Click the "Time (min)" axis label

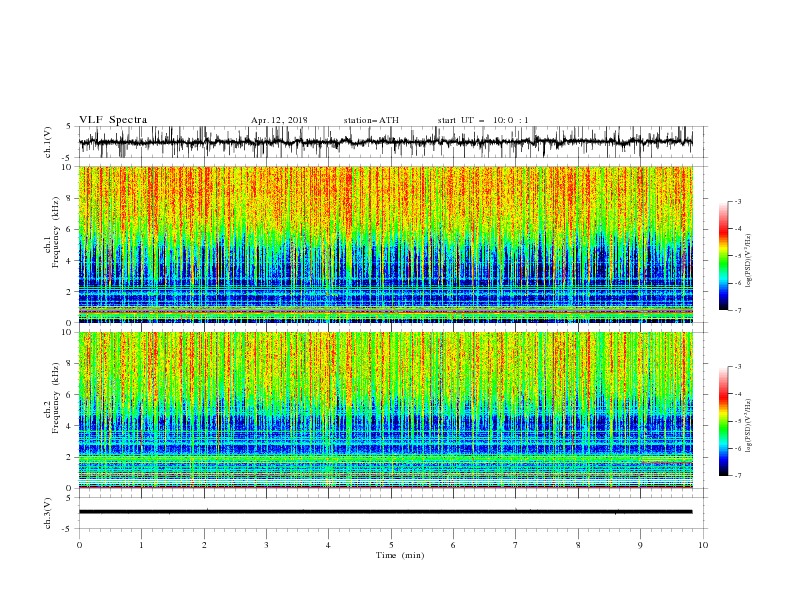tap(400, 555)
